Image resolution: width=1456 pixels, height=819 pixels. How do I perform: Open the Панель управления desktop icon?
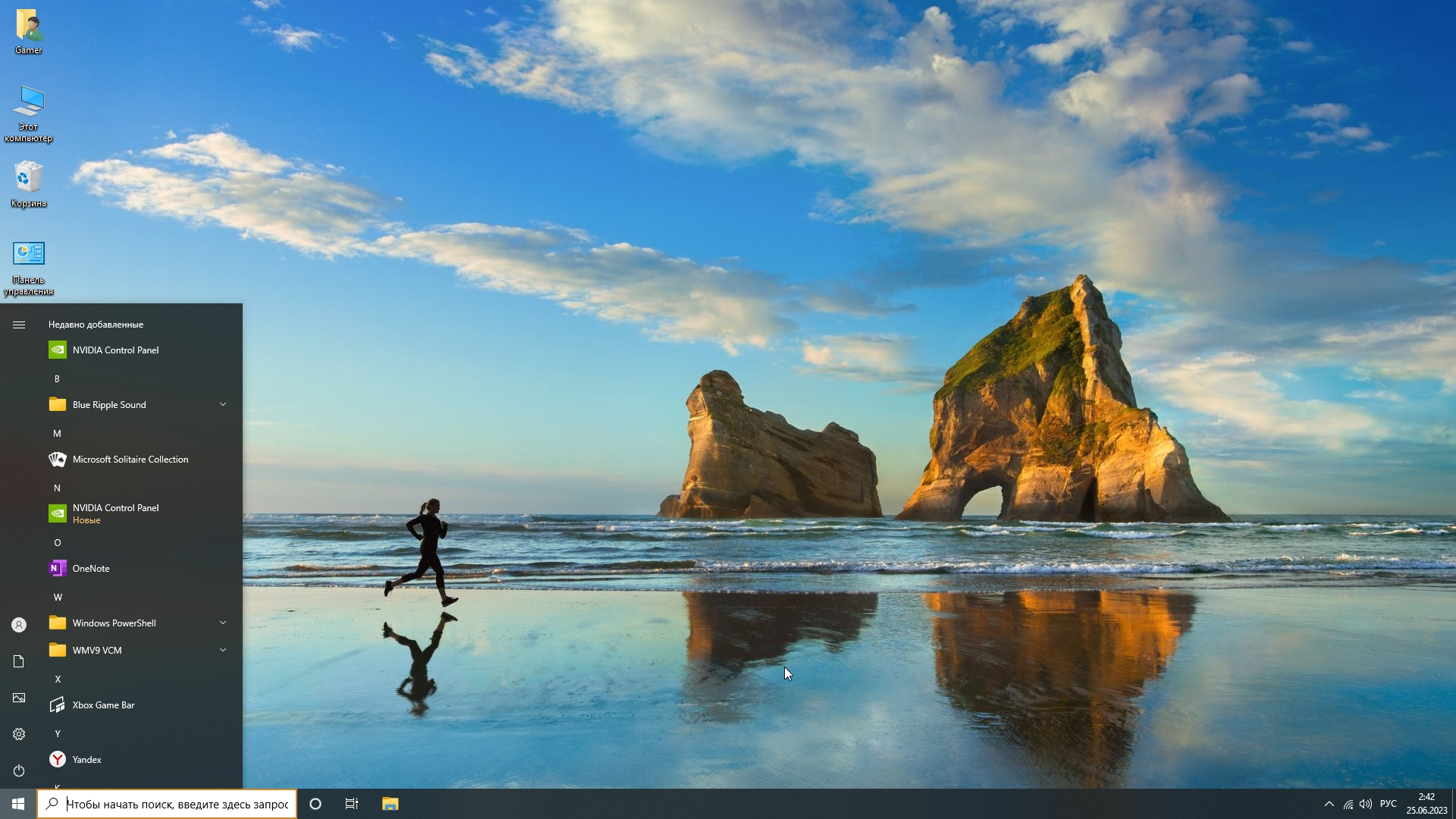(29, 265)
